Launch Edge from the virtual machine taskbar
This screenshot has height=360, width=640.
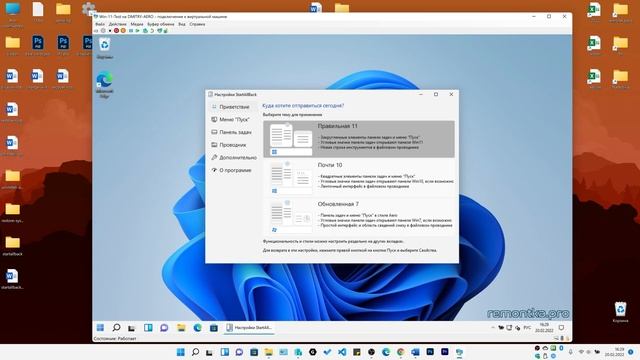pyautogui.click(x=198, y=327)
